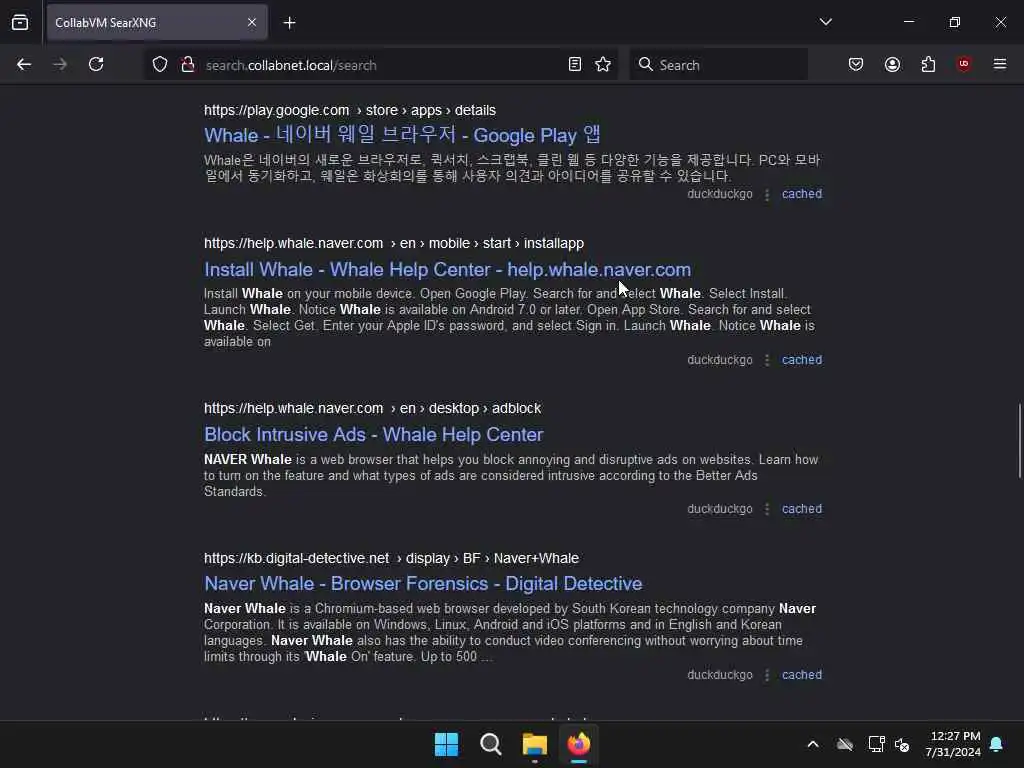1024x768 pixels.
Task: Click help.whale.naver.com installapp URL text
Action: point(394,244)
